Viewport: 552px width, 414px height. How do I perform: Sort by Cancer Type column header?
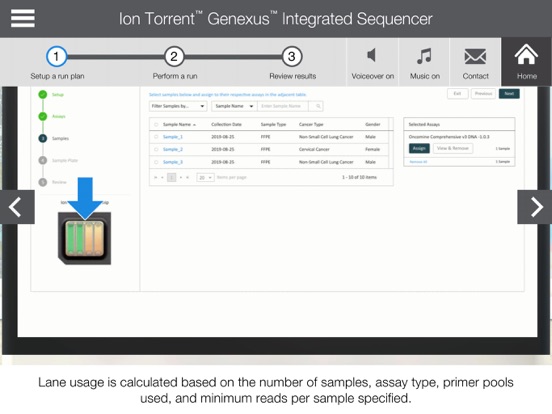click(311, 124)
